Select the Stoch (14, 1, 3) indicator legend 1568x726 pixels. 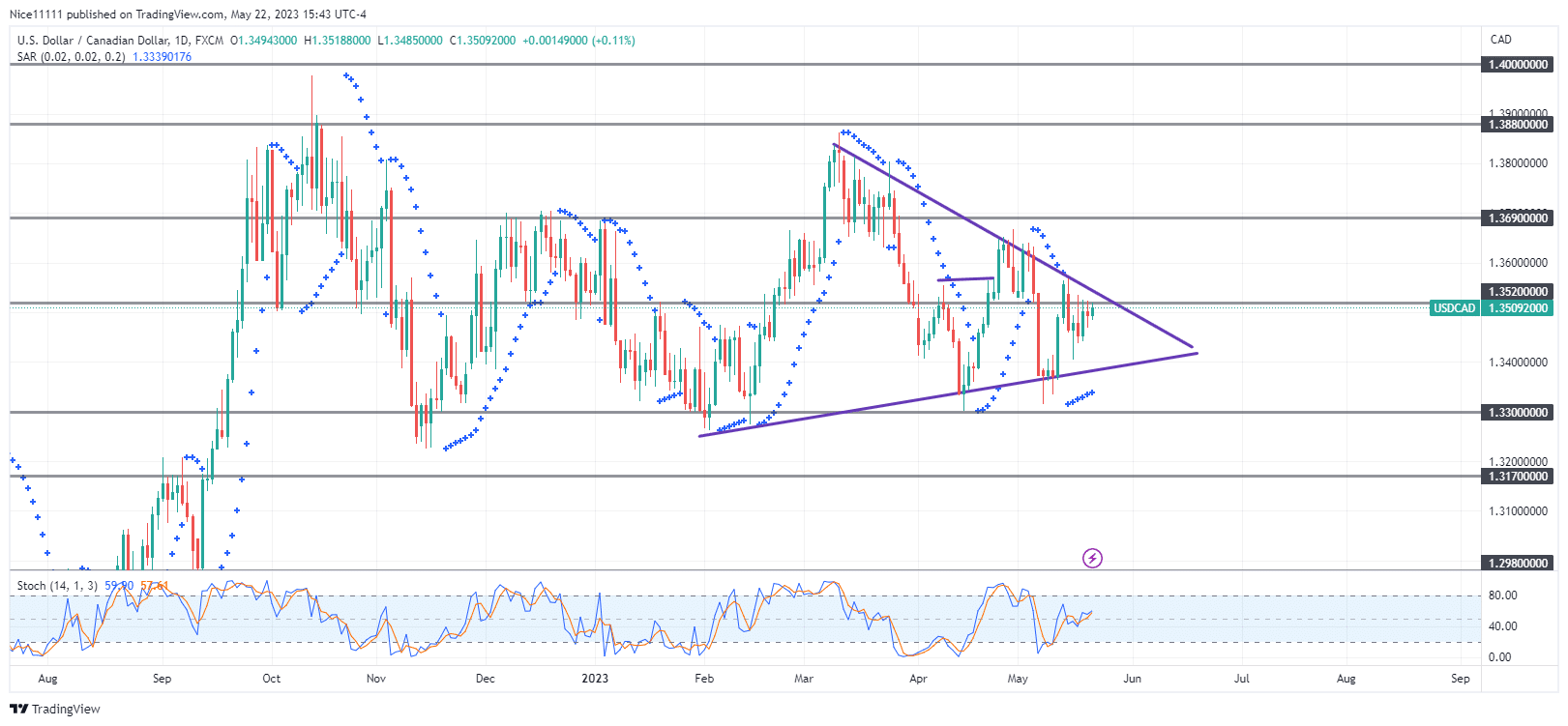click(x=57, y=586)
